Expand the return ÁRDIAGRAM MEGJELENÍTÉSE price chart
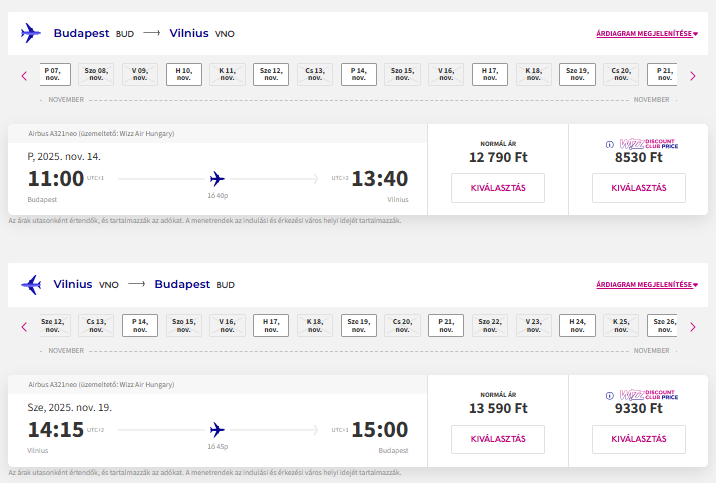 (x=647, y=284)
